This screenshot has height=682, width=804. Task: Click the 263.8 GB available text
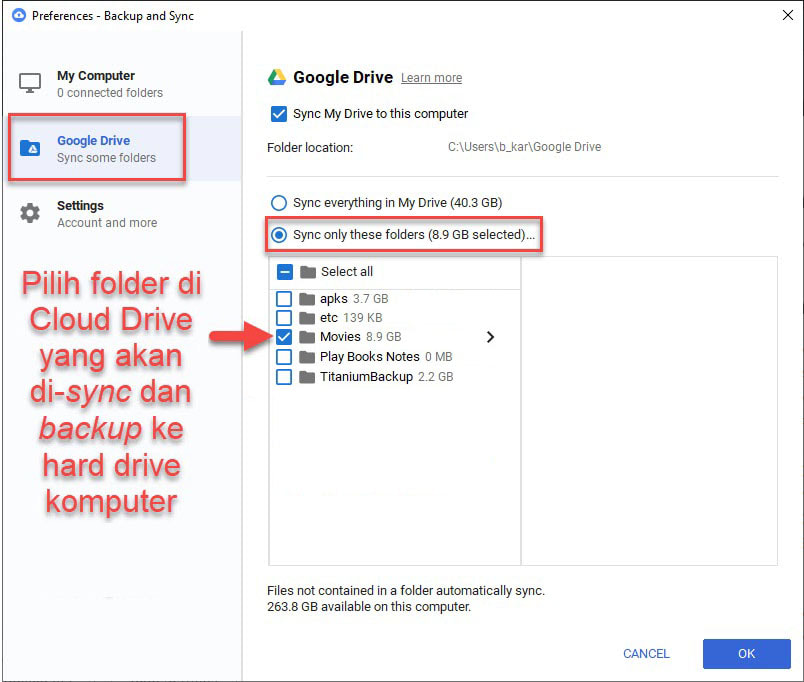[x=369, y=607]
